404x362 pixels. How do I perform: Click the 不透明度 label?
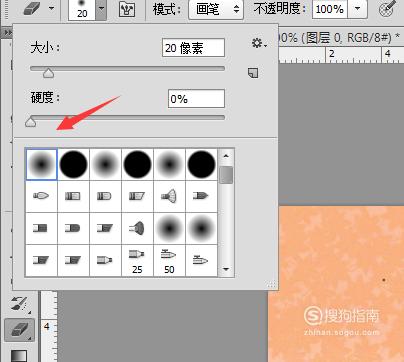coord(279,9)
